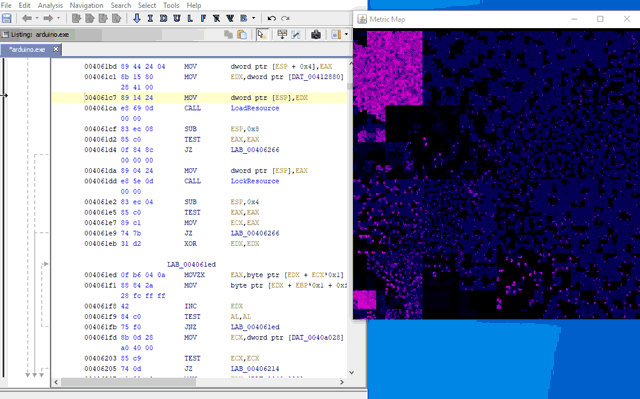Close the *arduino.exe tab

tap(56, 49)
